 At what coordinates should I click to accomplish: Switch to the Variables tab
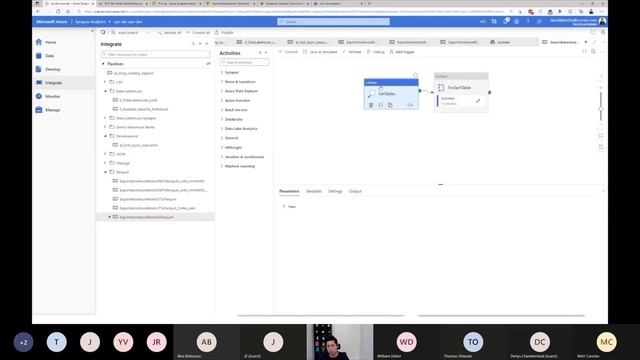[314, 191]
